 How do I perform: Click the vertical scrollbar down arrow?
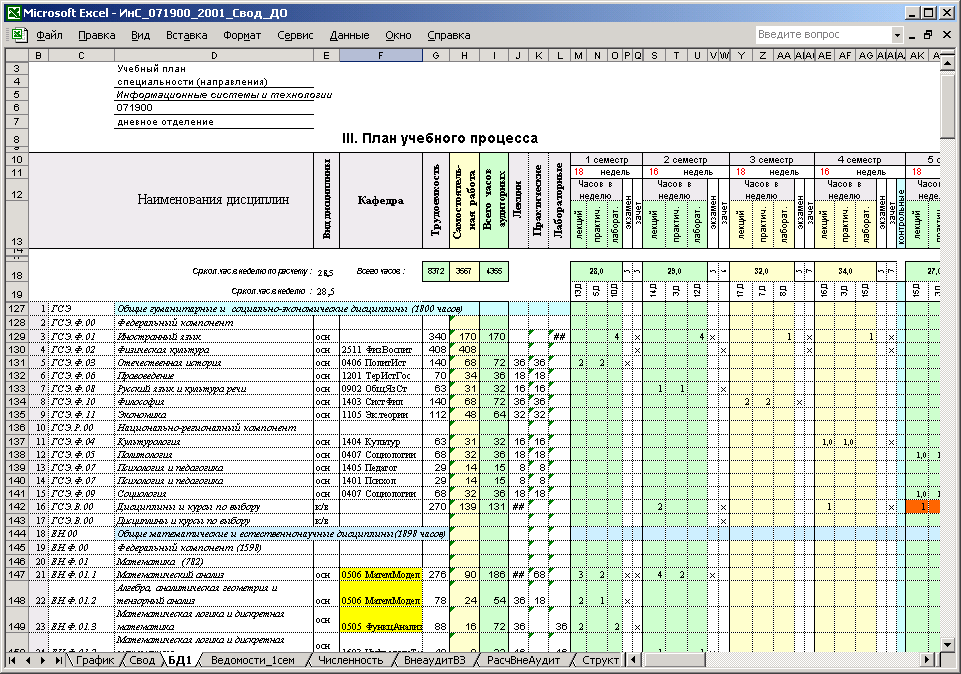click(x=946, y=645)
